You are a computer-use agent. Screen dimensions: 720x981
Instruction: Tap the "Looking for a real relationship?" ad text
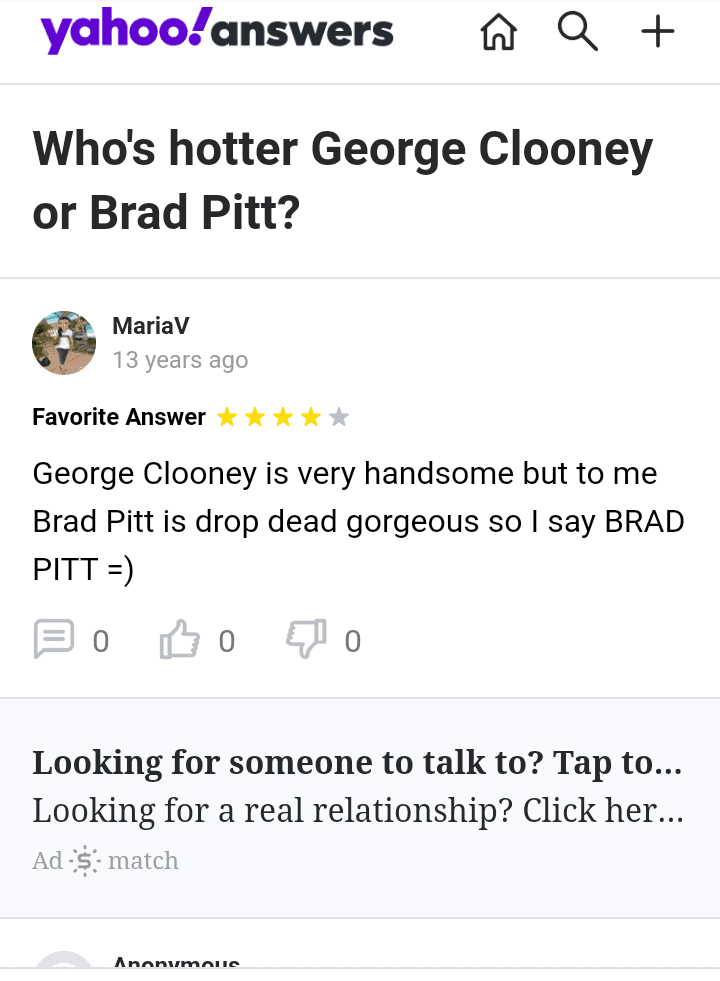pyautogui.click(x=357, y=810)
